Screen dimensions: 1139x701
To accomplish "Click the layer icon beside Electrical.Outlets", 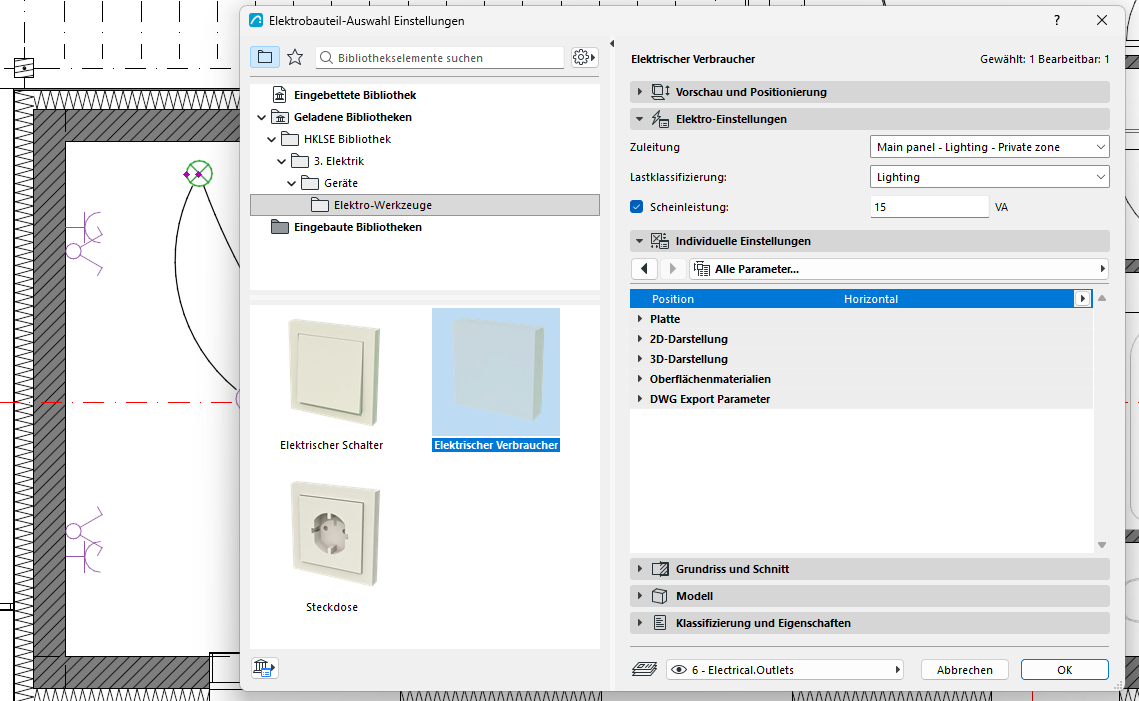I will (x=644, y=670).
